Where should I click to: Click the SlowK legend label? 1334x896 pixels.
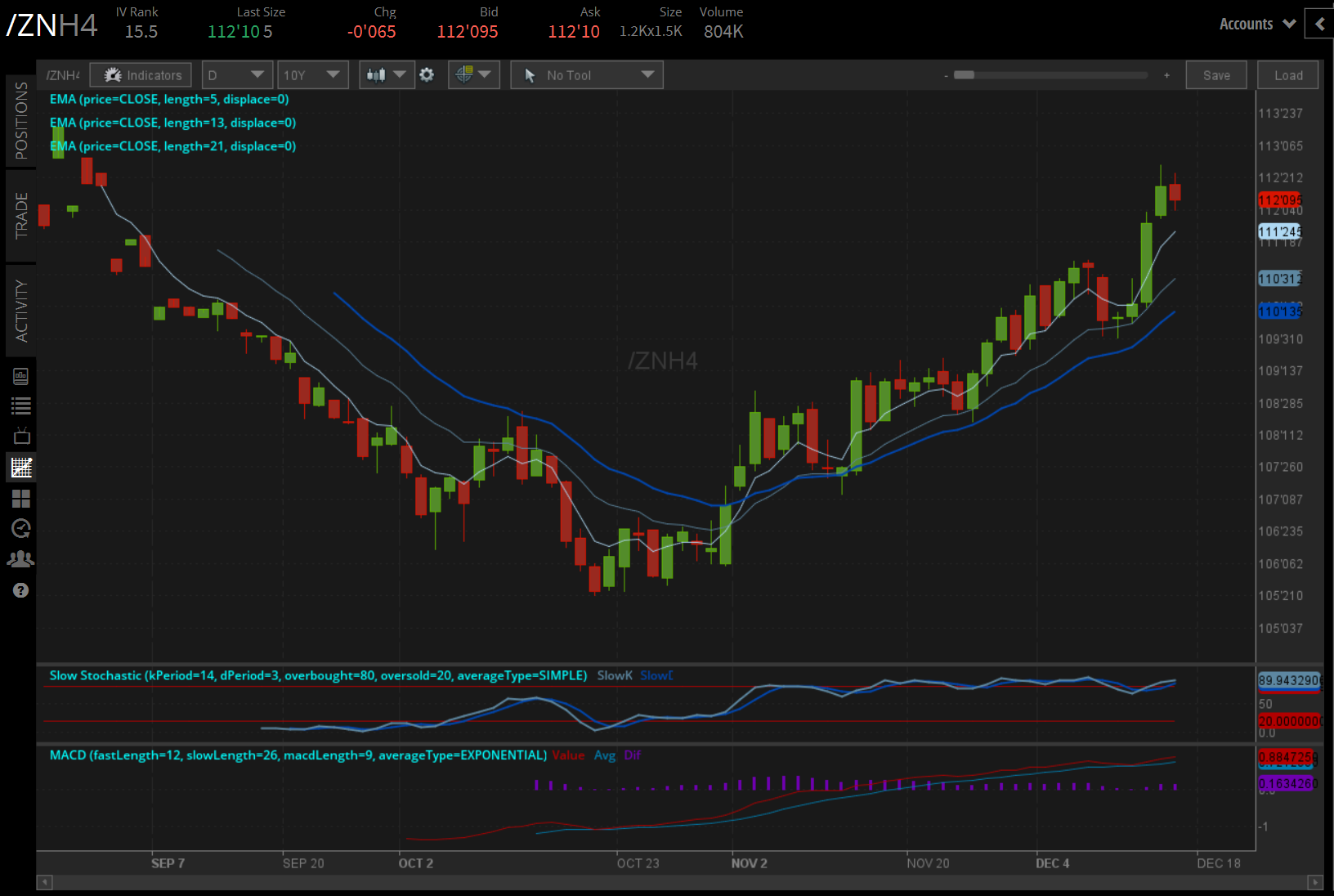tap(615, 675)
